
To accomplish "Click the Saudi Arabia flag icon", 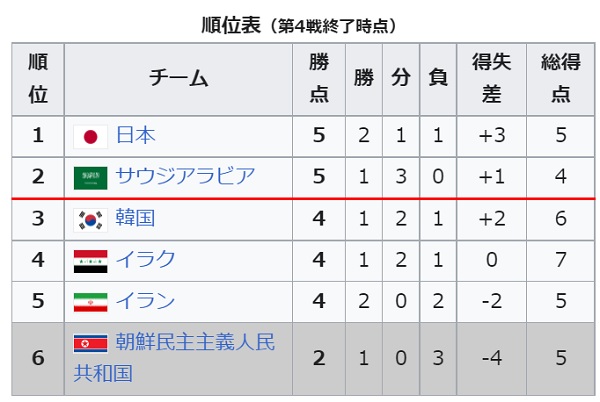I will 90,178.
